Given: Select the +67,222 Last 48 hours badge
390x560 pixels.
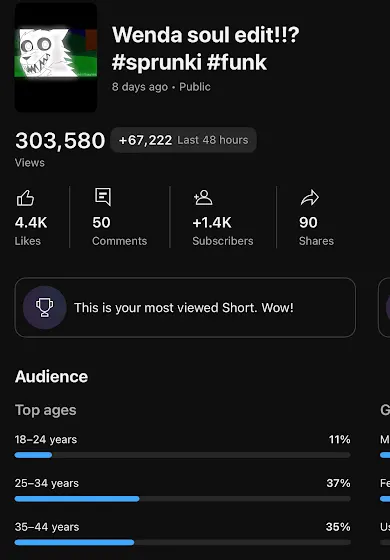Looking at the screenshot, I should [x=183, y=140].
